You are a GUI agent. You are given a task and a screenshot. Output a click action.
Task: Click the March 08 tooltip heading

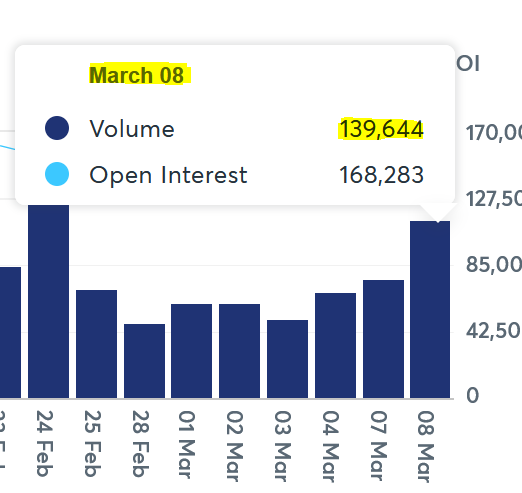pos(137,75)
